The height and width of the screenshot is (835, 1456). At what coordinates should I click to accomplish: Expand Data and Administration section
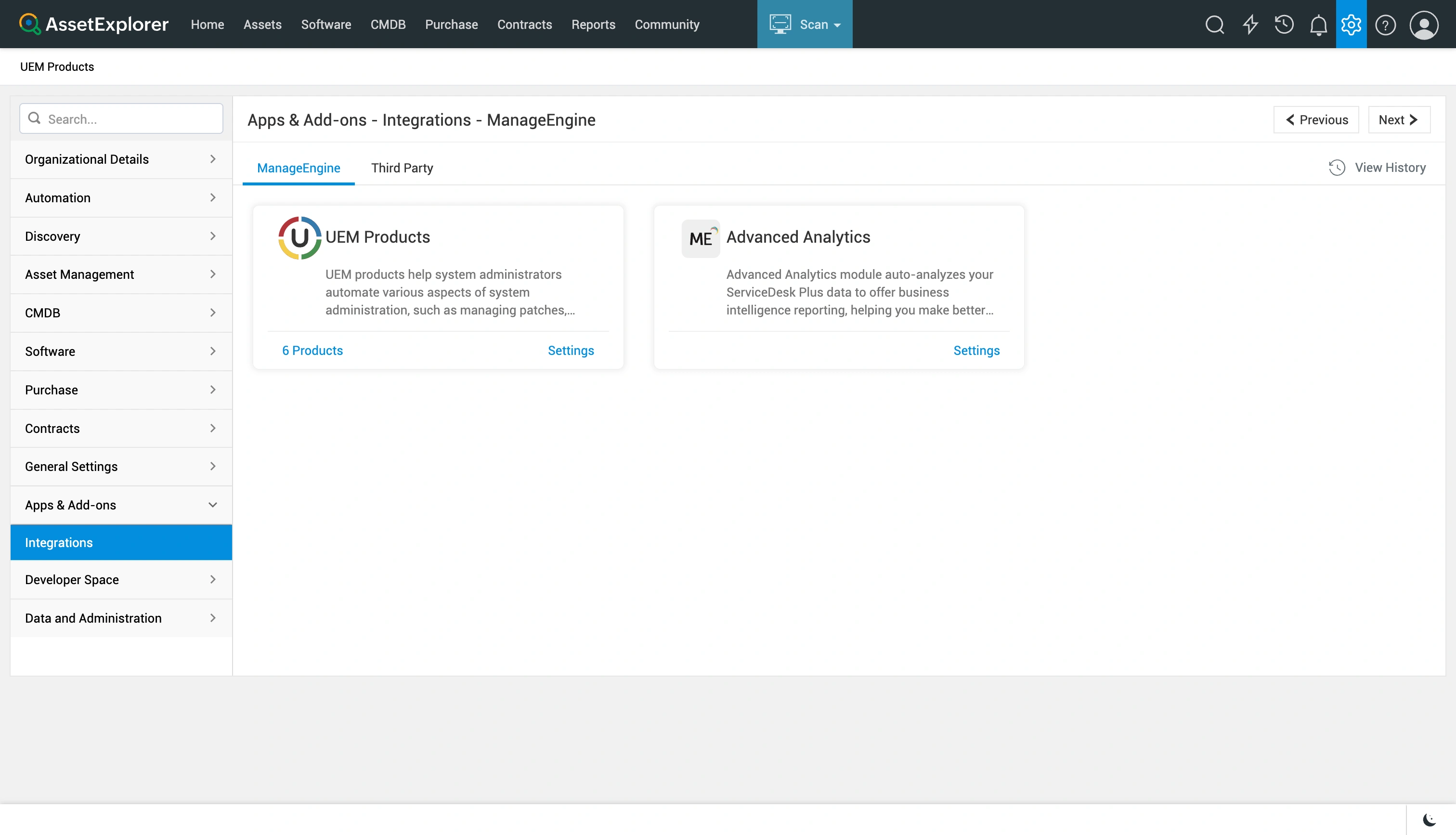[x=121, y=618]
